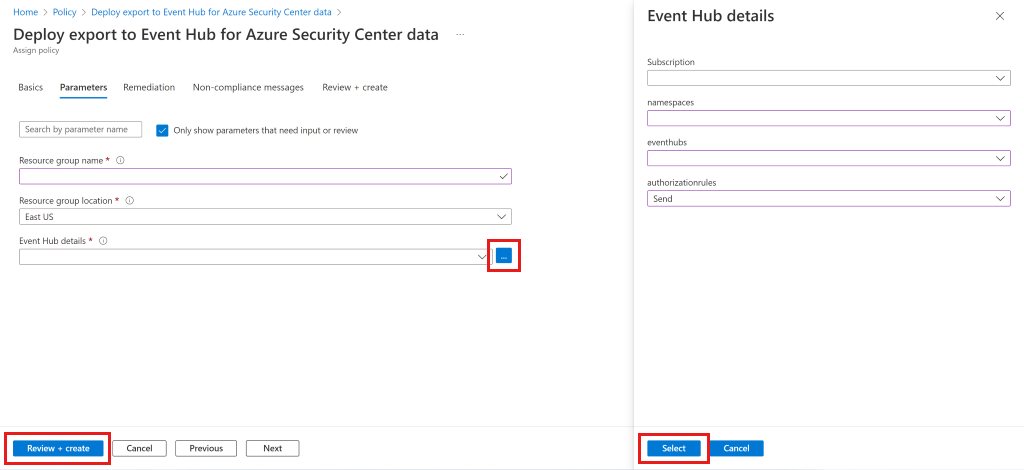Click Select in the Event Hub details panel
The image size is (1024, 470).
coord(674,448)
